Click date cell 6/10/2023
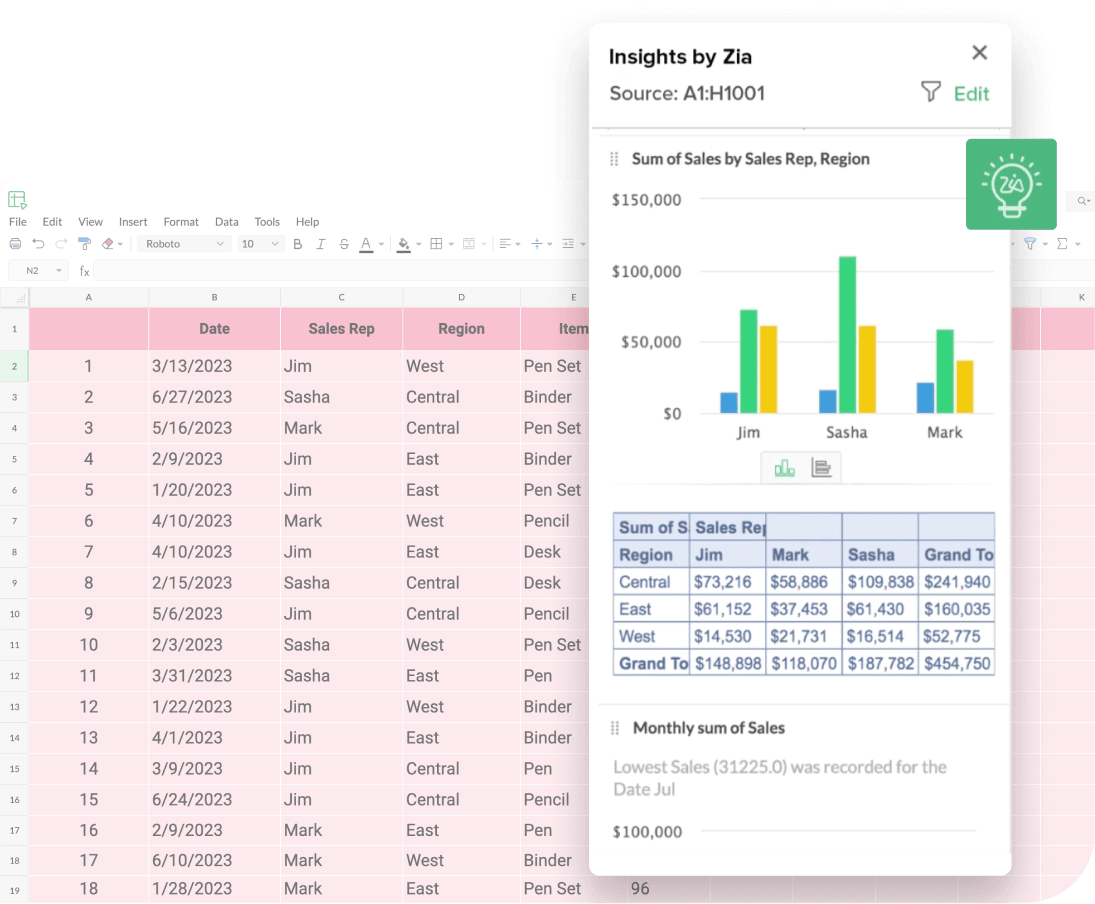 pyautogui.click(x=214, y=860)
